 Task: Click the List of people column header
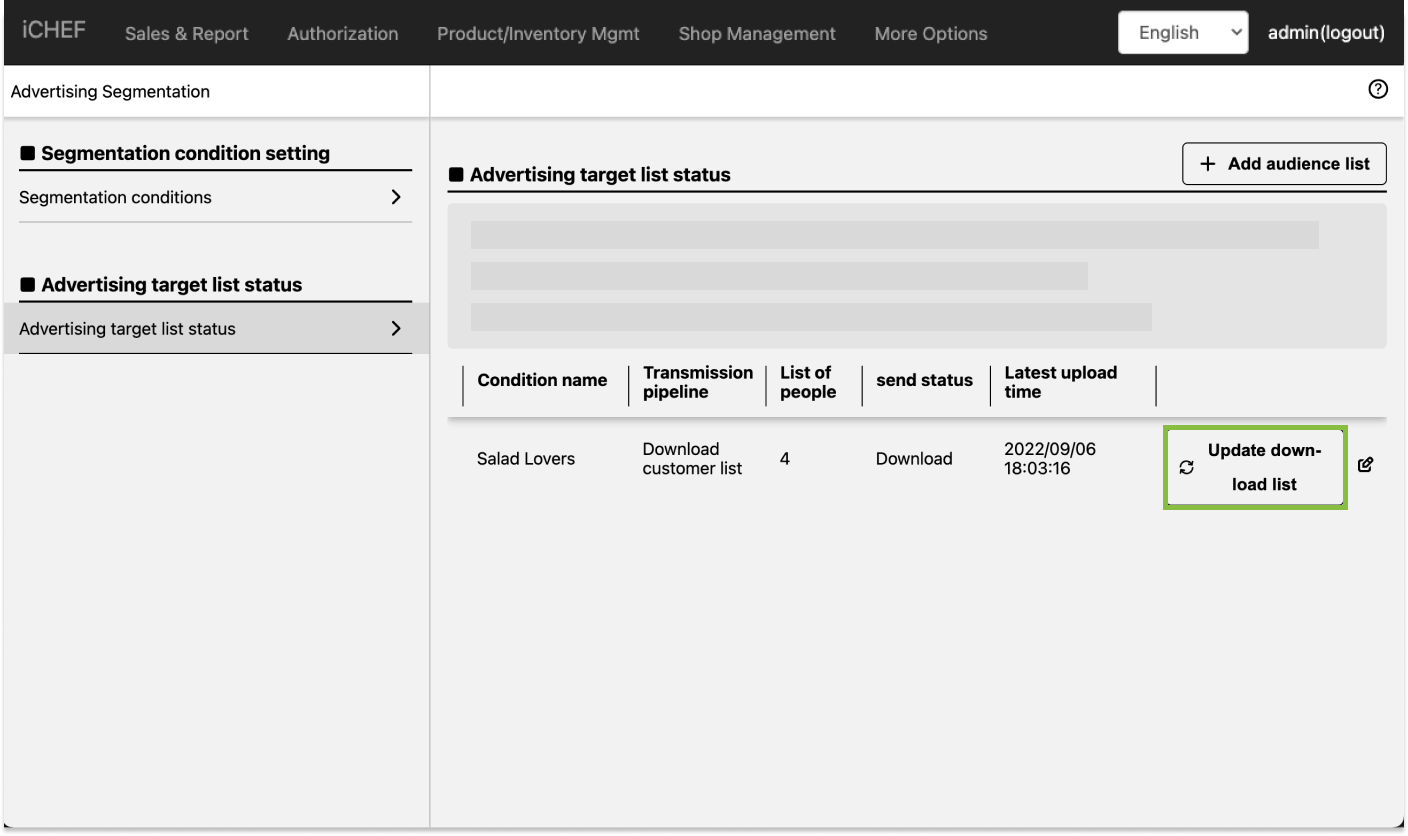coord(807,382)
